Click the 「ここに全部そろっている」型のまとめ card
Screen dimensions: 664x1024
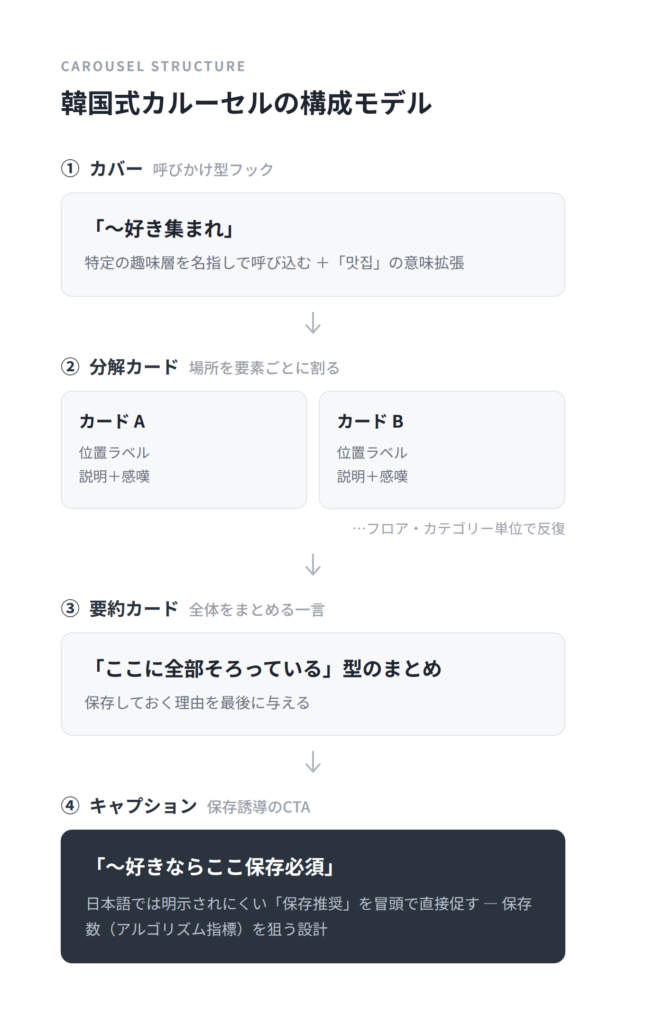pos(313,684)
